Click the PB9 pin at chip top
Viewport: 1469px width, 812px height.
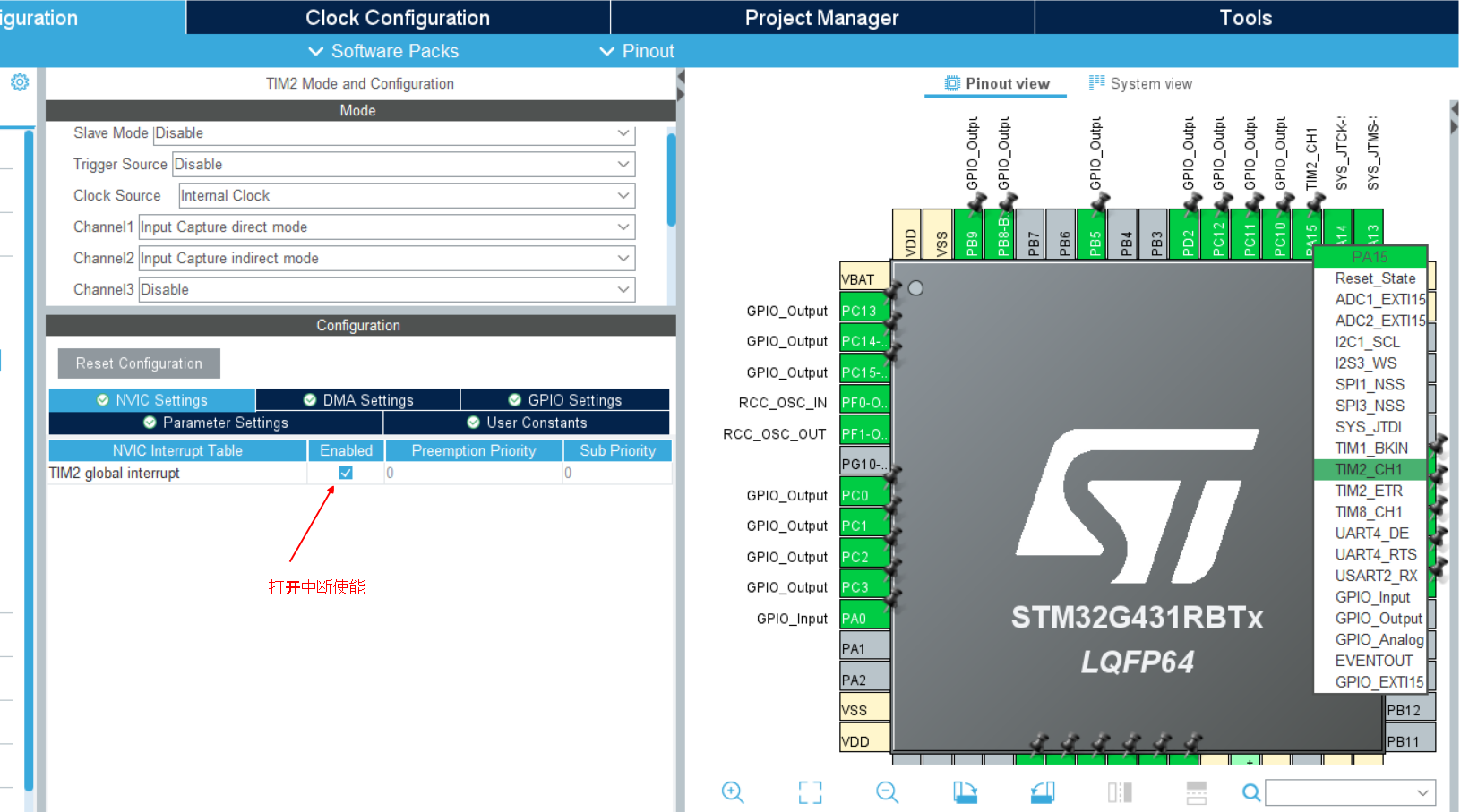coord(970,235)
